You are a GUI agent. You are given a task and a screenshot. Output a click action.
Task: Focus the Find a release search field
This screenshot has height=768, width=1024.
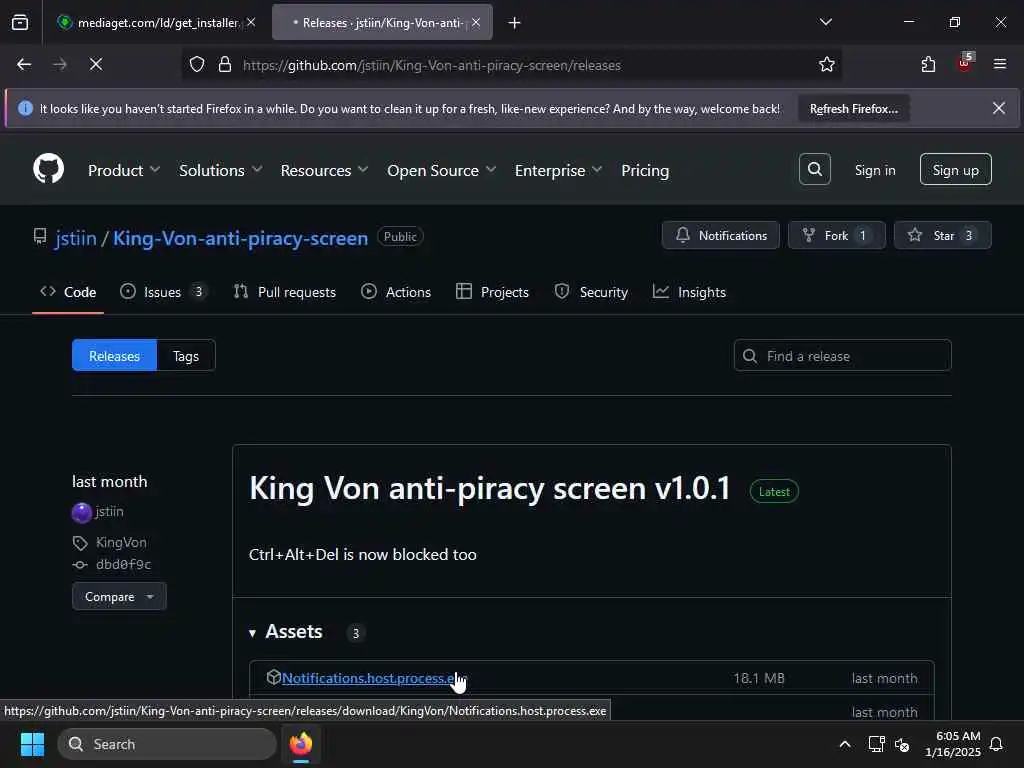[x=842, y=356]
